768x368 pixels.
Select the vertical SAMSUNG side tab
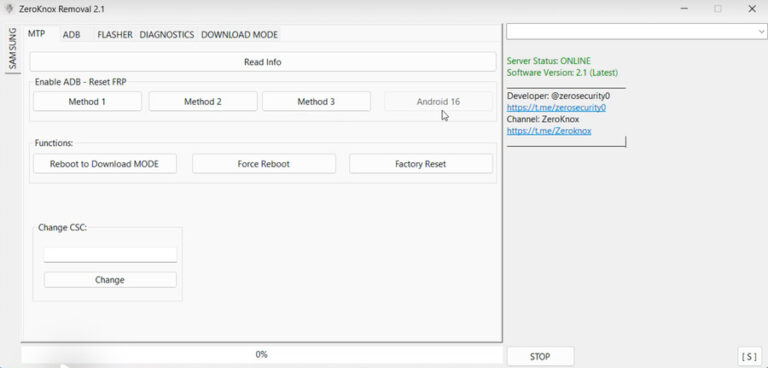click(13, 49)
